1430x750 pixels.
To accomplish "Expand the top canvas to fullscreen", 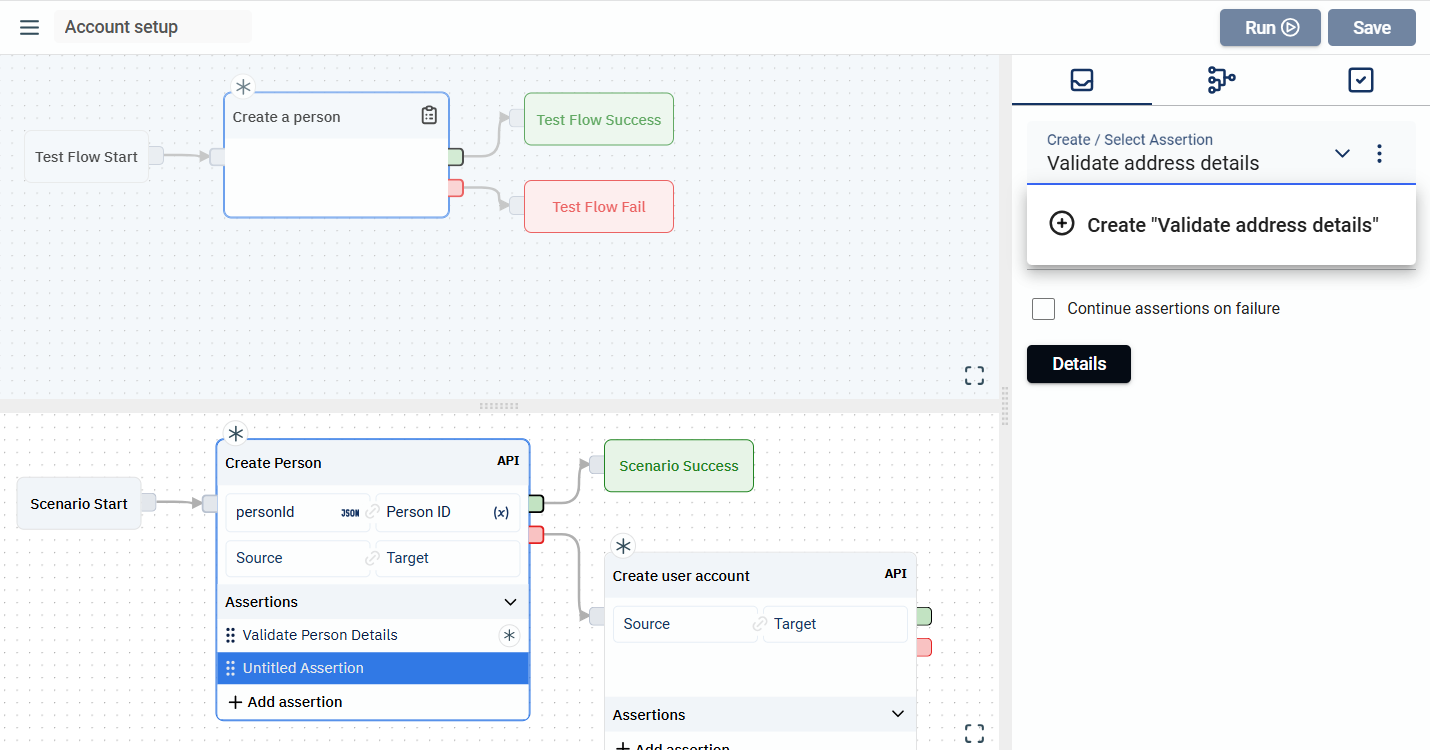I will [x=974, y=376].
